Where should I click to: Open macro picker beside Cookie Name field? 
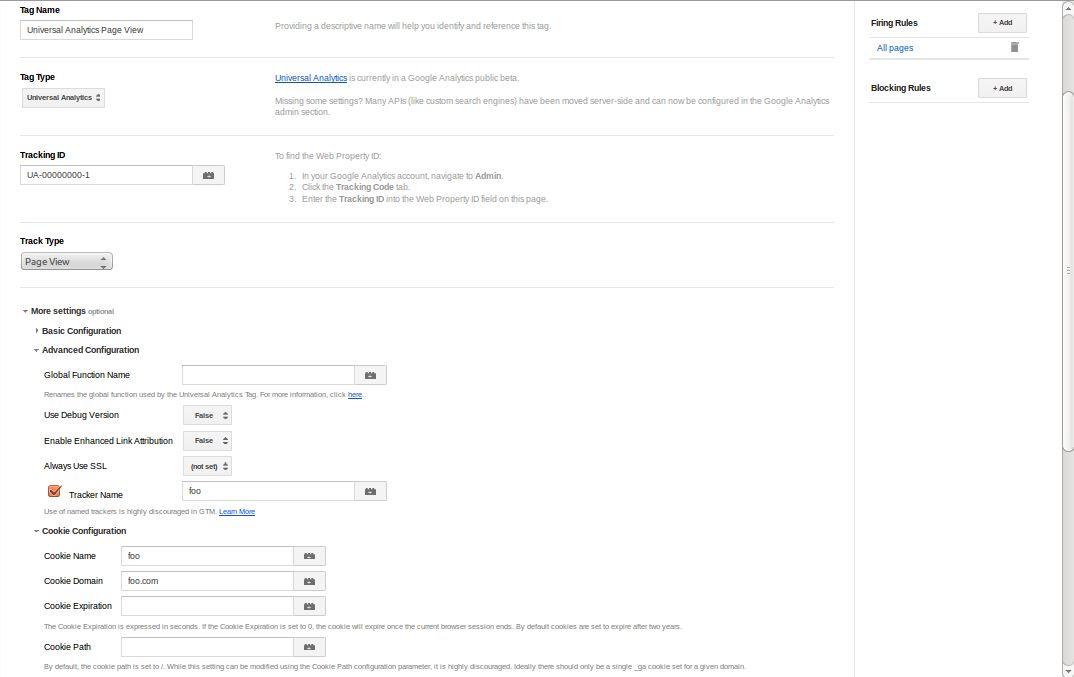point(310,556)
